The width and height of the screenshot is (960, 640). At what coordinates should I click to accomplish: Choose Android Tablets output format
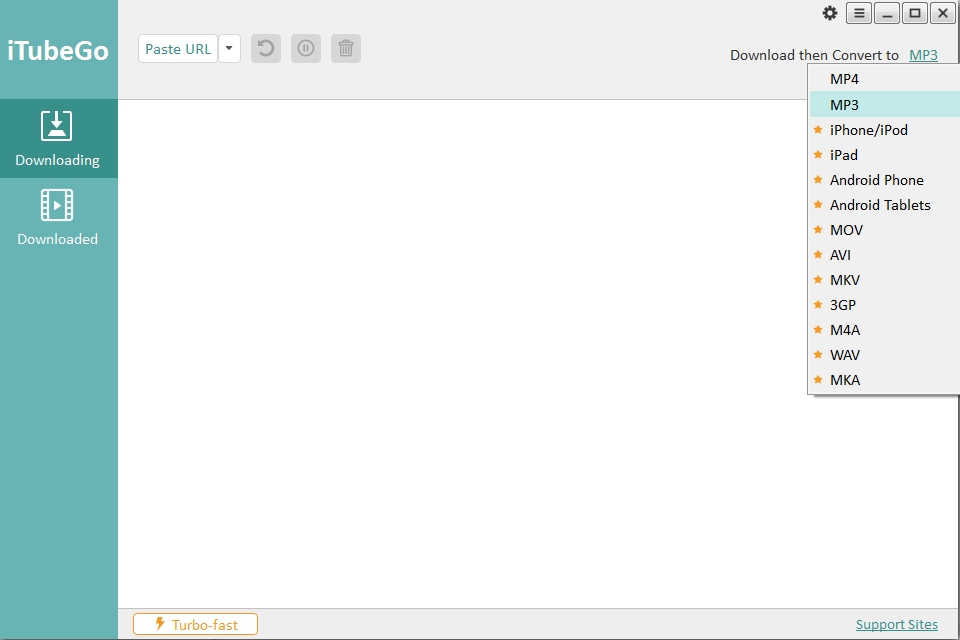(x=884, y=205)
